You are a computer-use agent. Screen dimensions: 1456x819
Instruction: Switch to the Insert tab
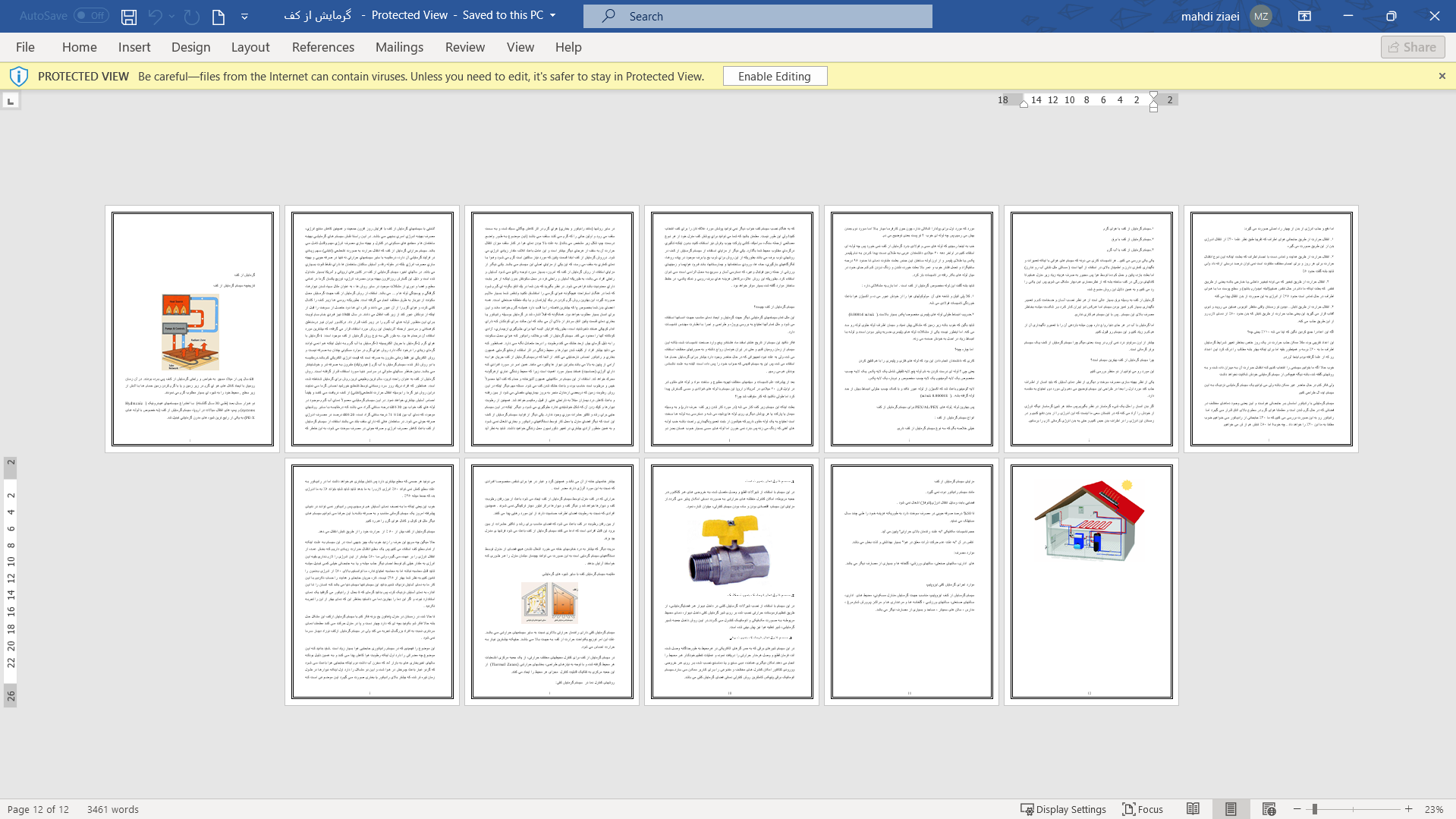134,47
